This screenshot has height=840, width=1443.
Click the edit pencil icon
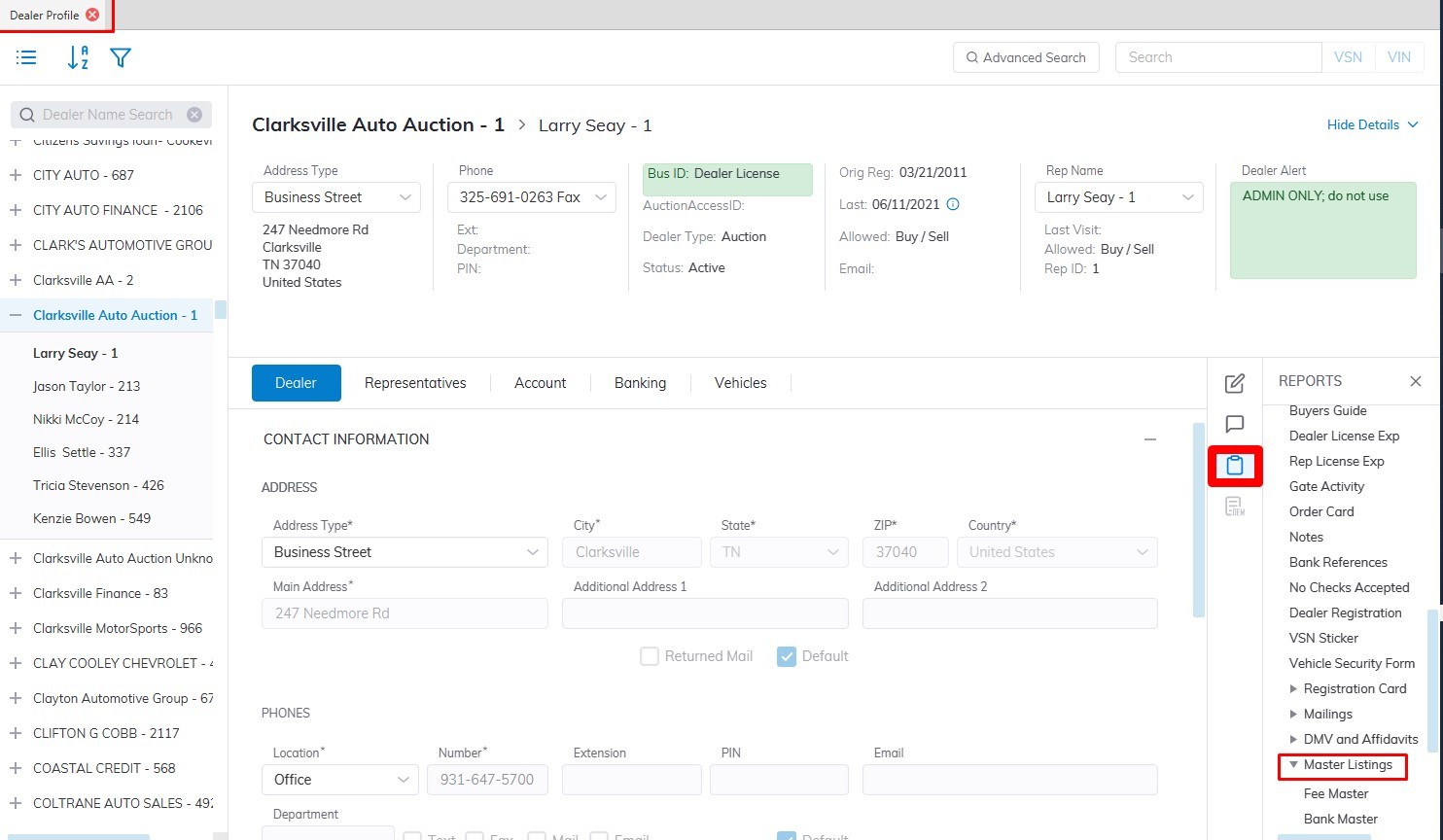1235,383
